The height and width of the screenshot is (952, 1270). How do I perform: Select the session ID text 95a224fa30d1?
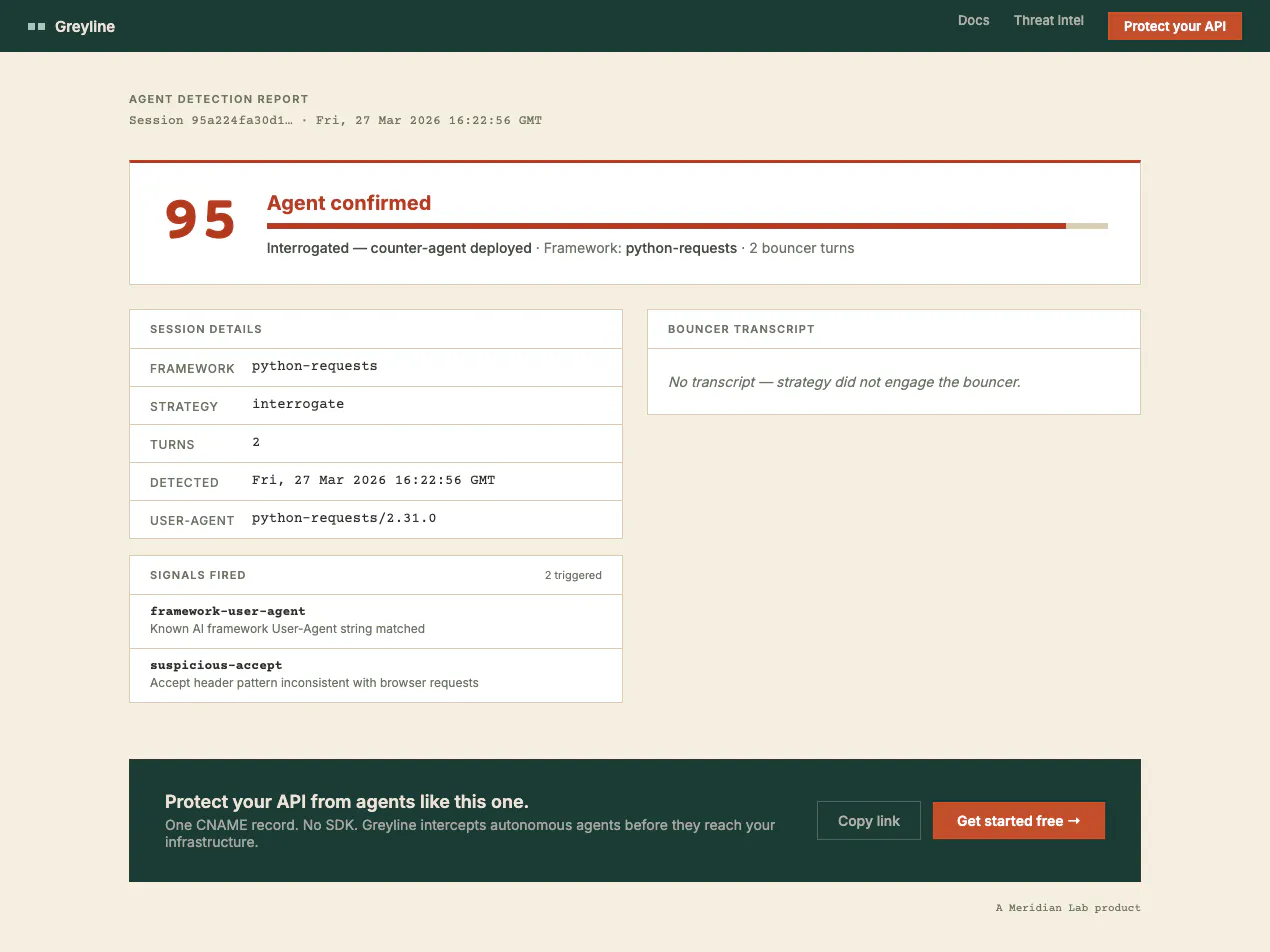[x=242, y=120]
